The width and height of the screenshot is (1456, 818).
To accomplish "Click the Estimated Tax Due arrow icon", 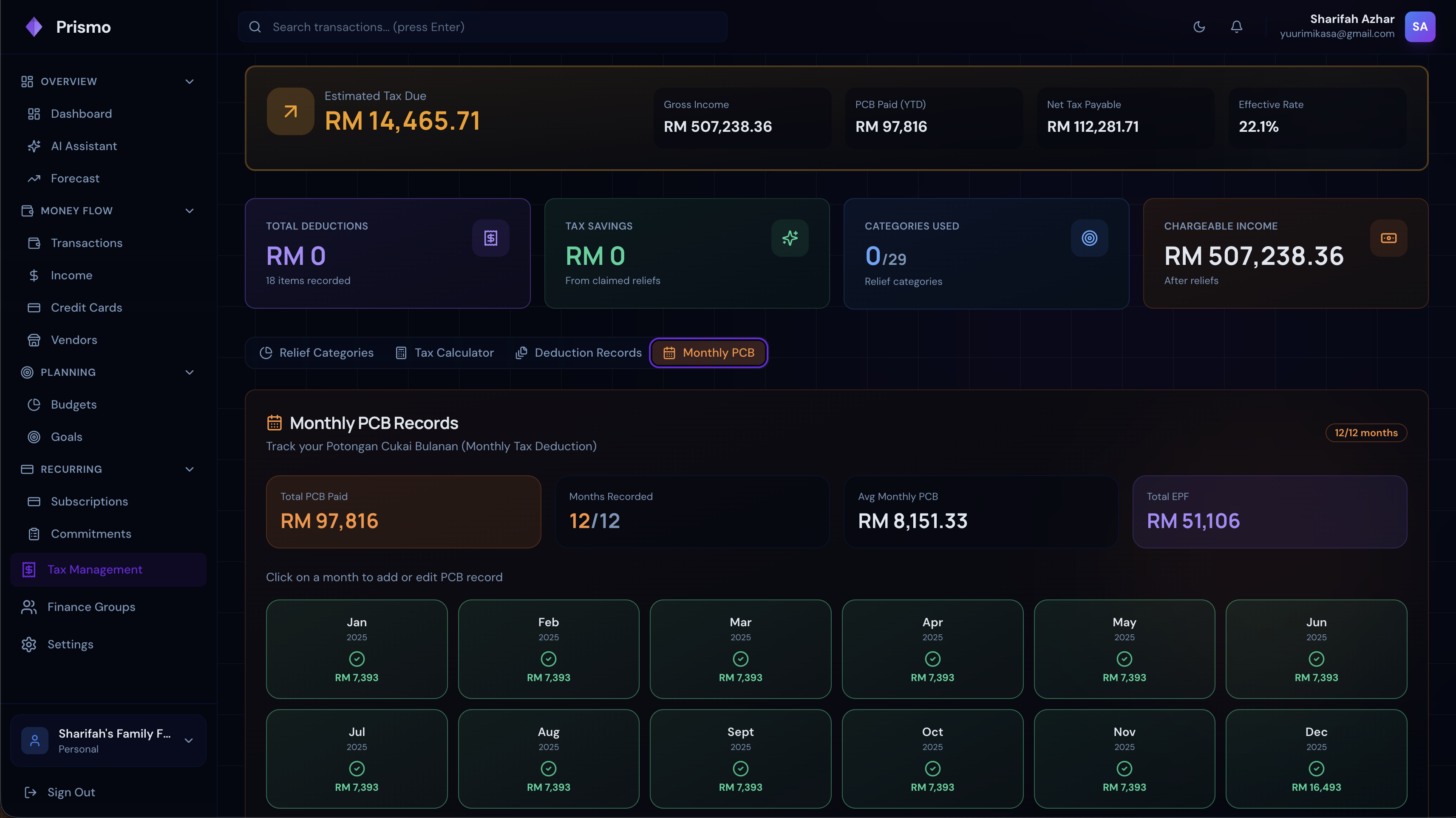I will point(290,111).
